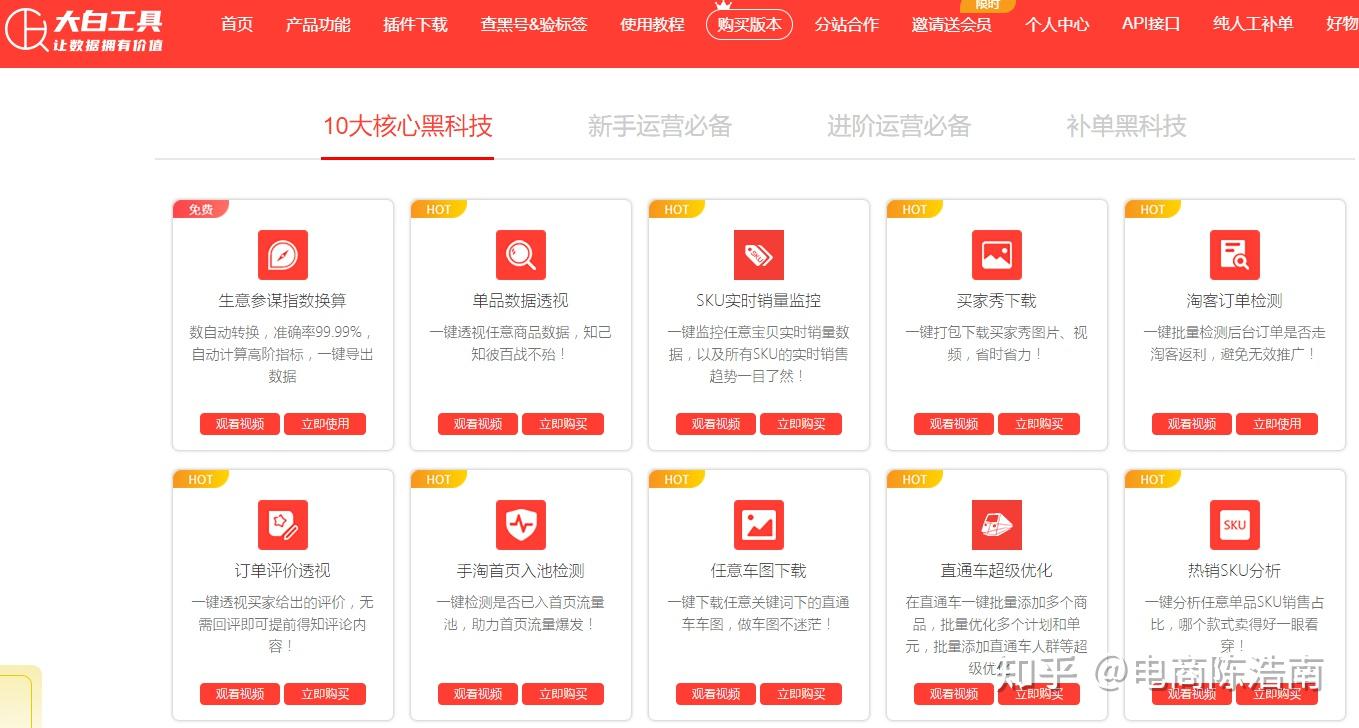Click the HOT badge on 热销SKU分析 card
Viewport: 1359px width, 728px height.
coord(1152,479)
